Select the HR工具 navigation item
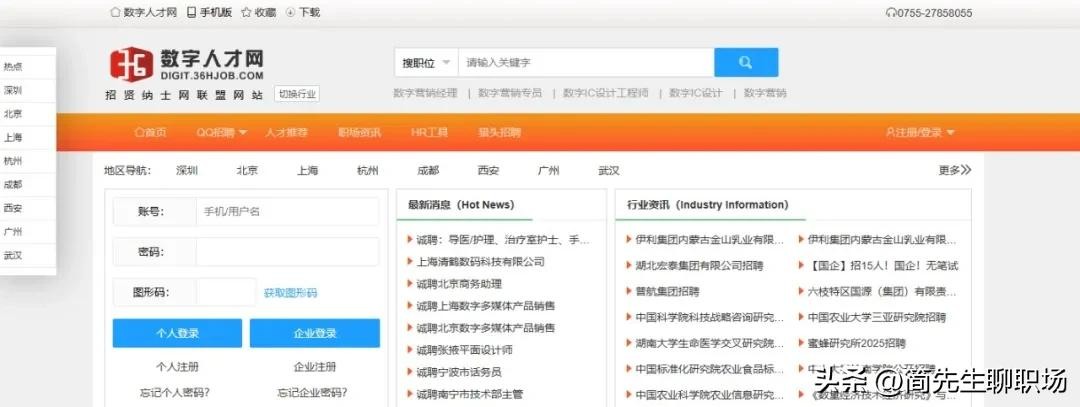1080x407 pixels. [429, 133]
